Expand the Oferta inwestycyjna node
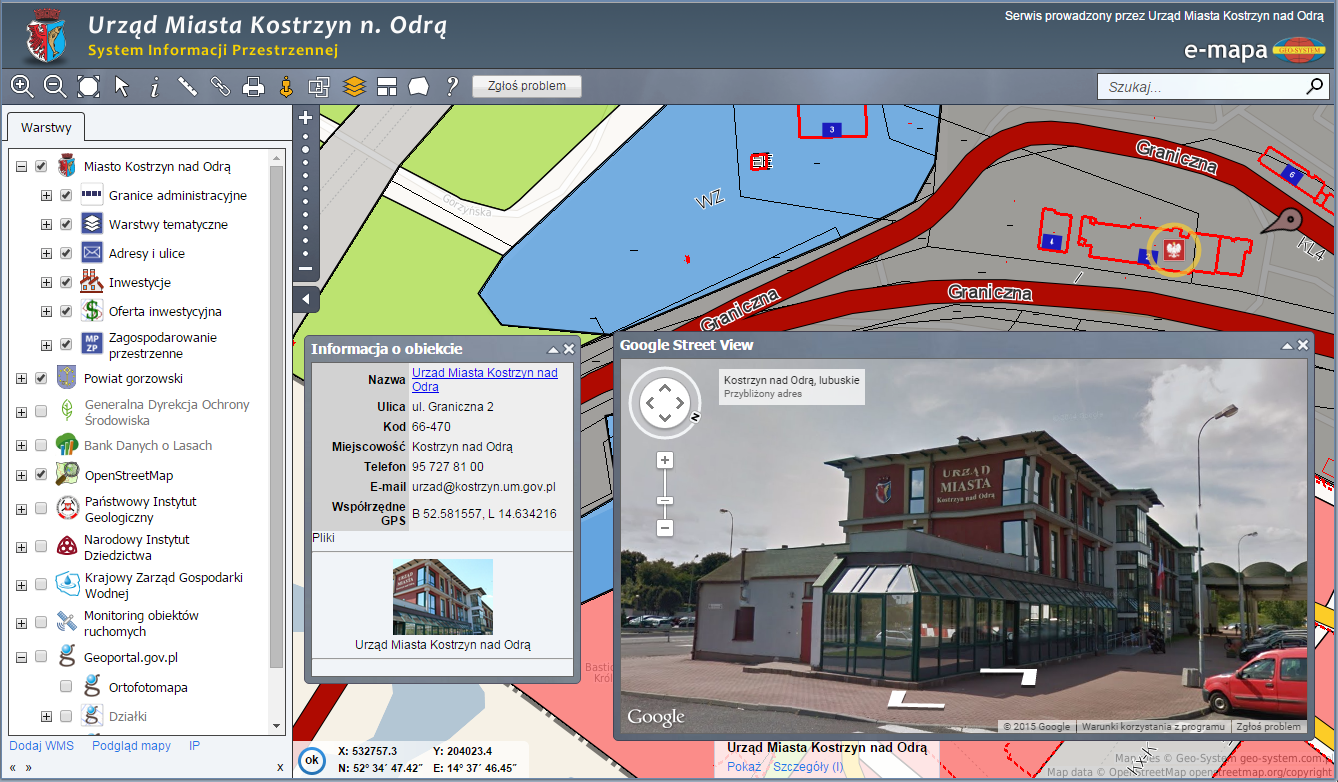This screenshot has height=782, width=1338. coord(46,312)
